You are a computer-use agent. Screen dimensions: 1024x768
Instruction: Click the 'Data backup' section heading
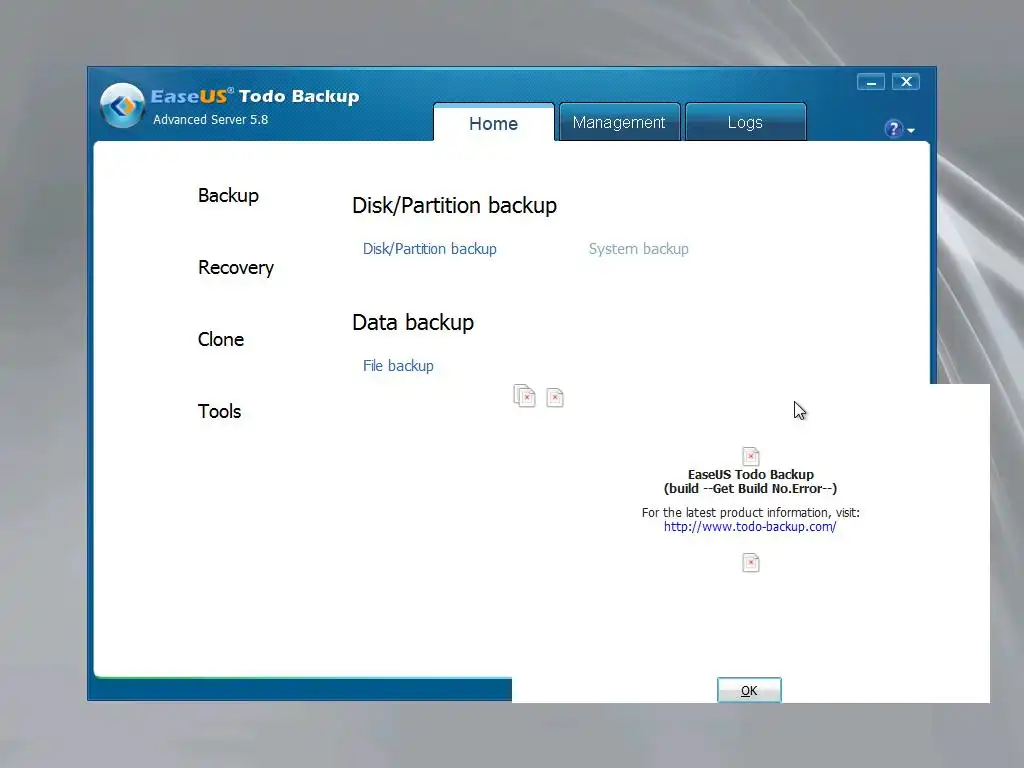pyautogui.click(x=413, y=322)
